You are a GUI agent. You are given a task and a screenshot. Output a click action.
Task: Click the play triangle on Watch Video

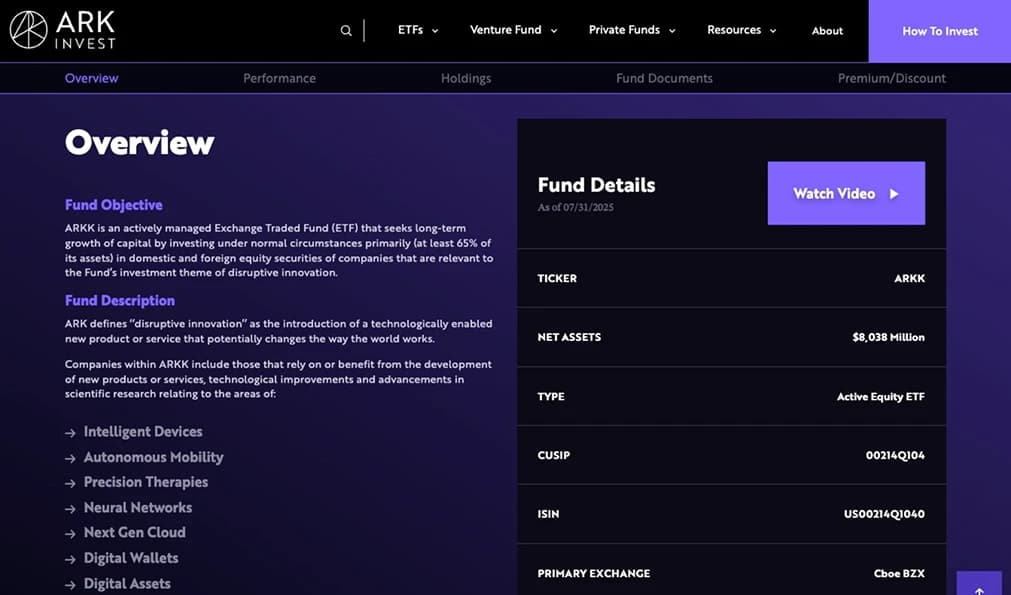tap(894, 193)
